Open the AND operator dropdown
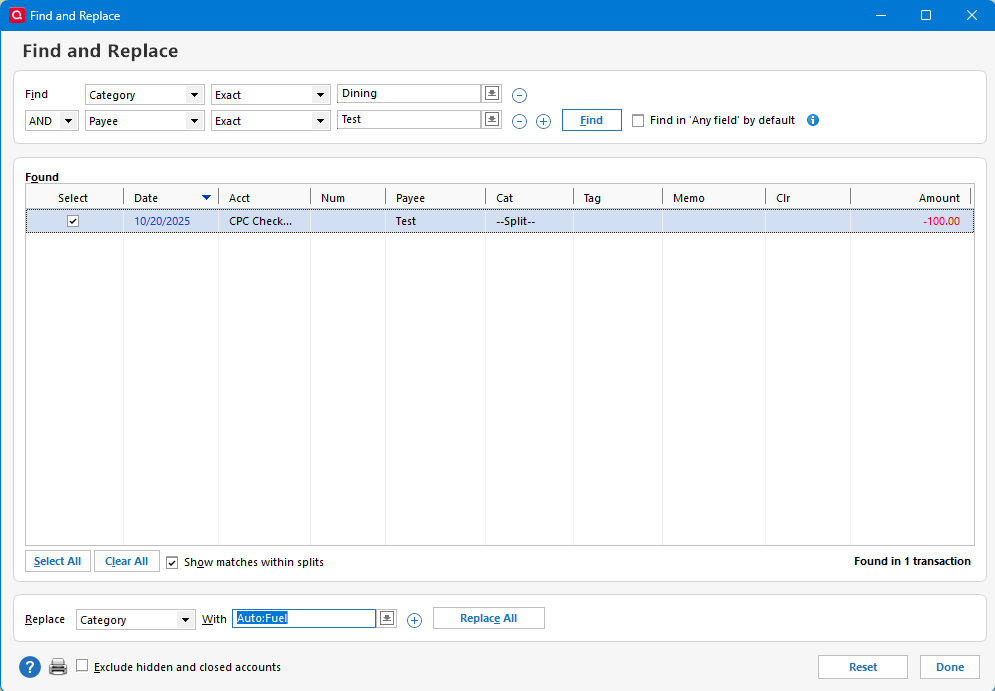Viewport: 995px width, 691px height. coord(52,121)
